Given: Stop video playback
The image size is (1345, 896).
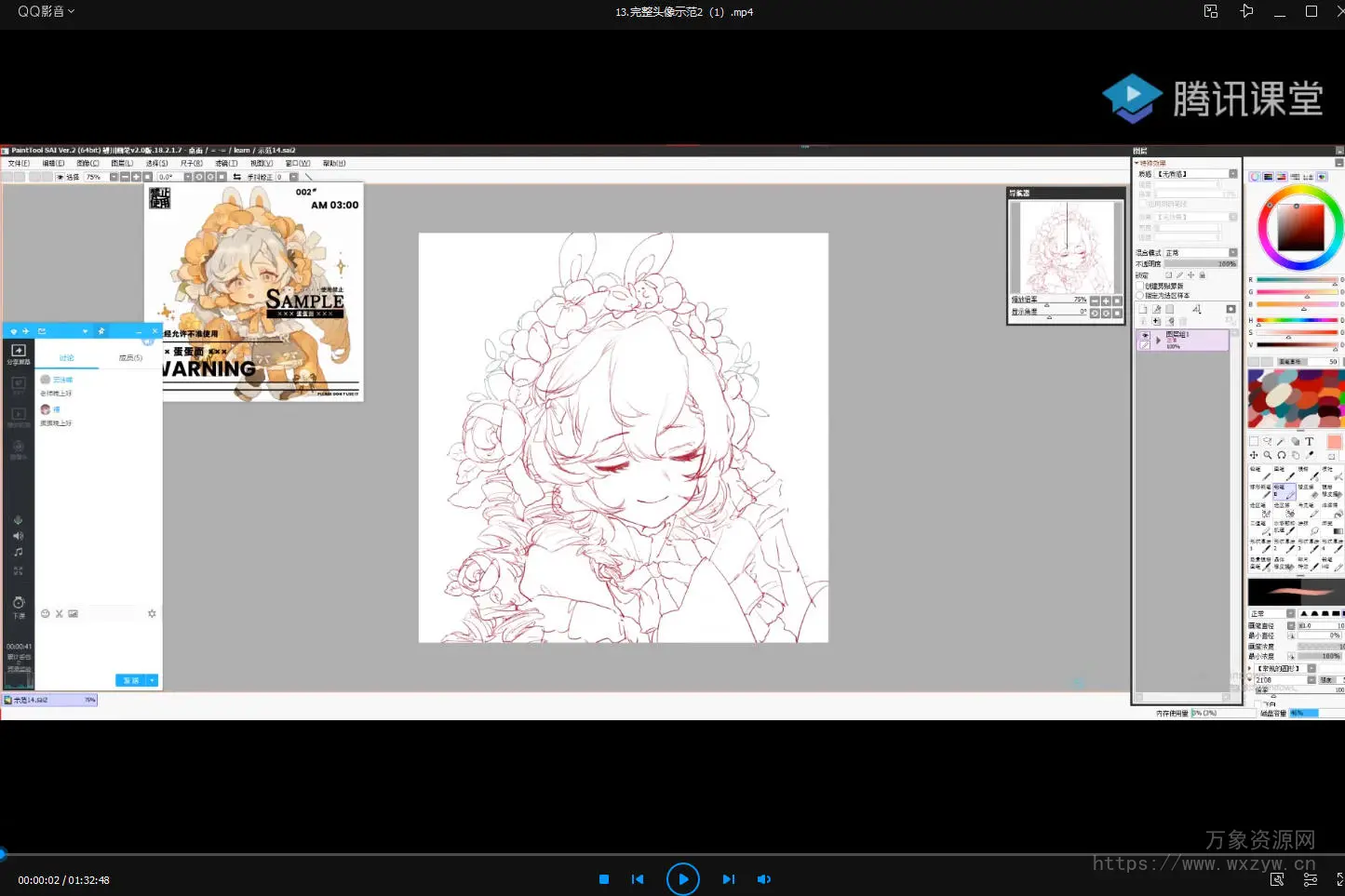Looking at the screenshot, I should 604,879.
